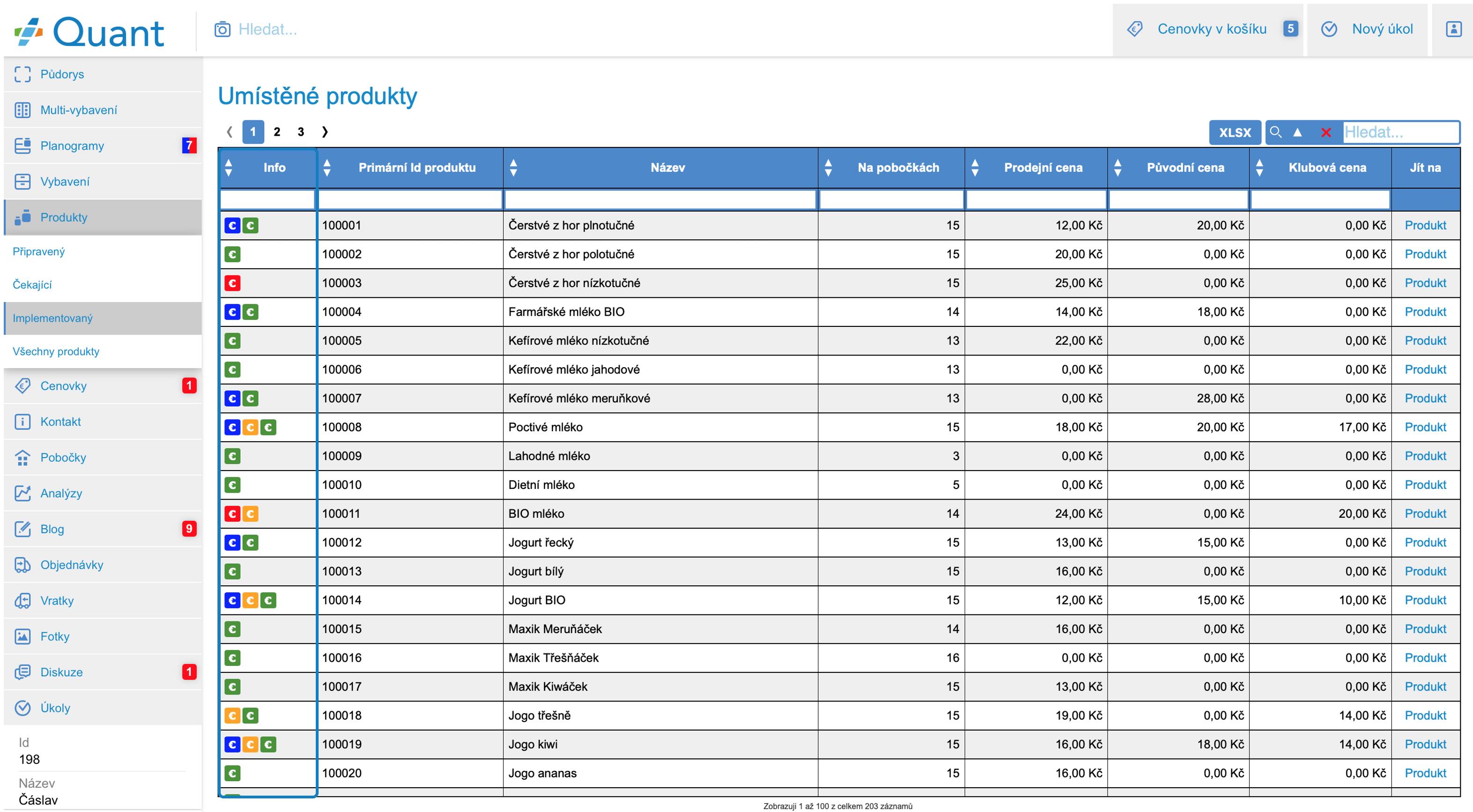Open the Analýzy sidebar section

pyautogui.click(x=103, y=493)
